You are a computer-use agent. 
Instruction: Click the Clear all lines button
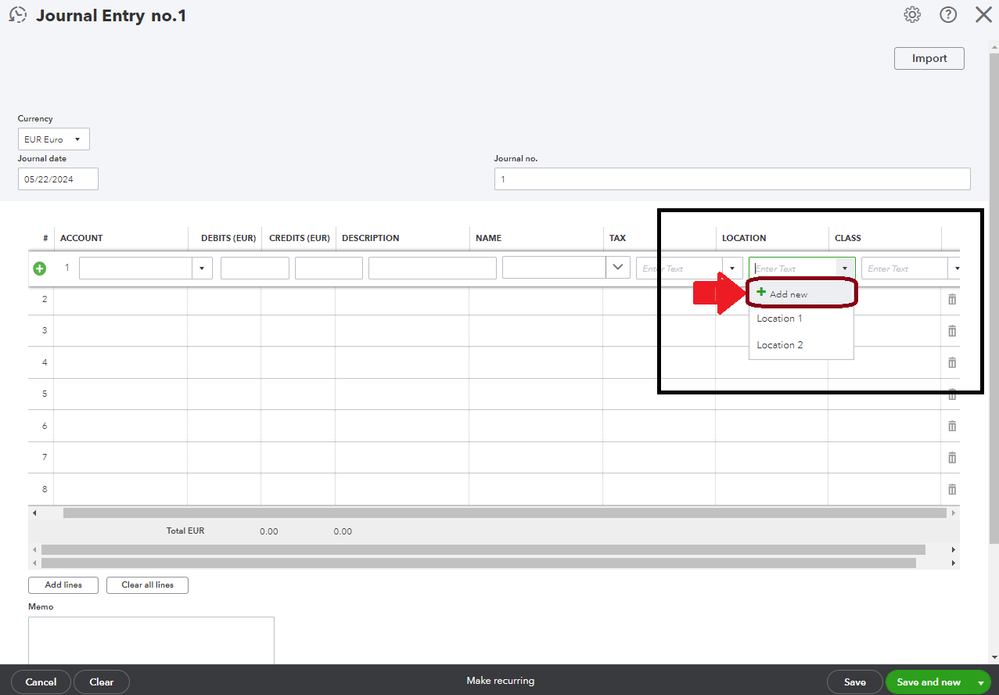[147, 585]
